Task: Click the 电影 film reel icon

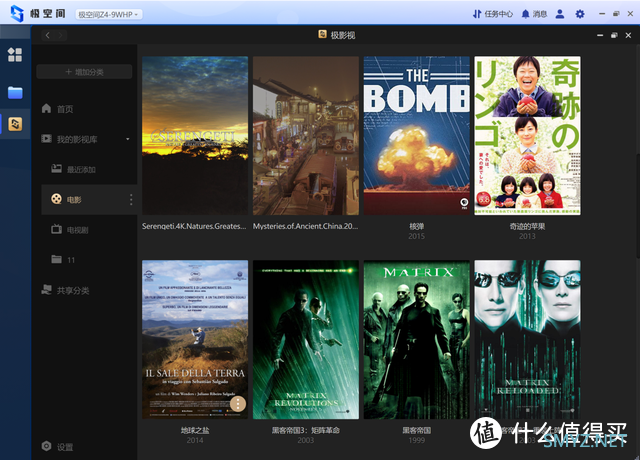Action: [56, 199]
